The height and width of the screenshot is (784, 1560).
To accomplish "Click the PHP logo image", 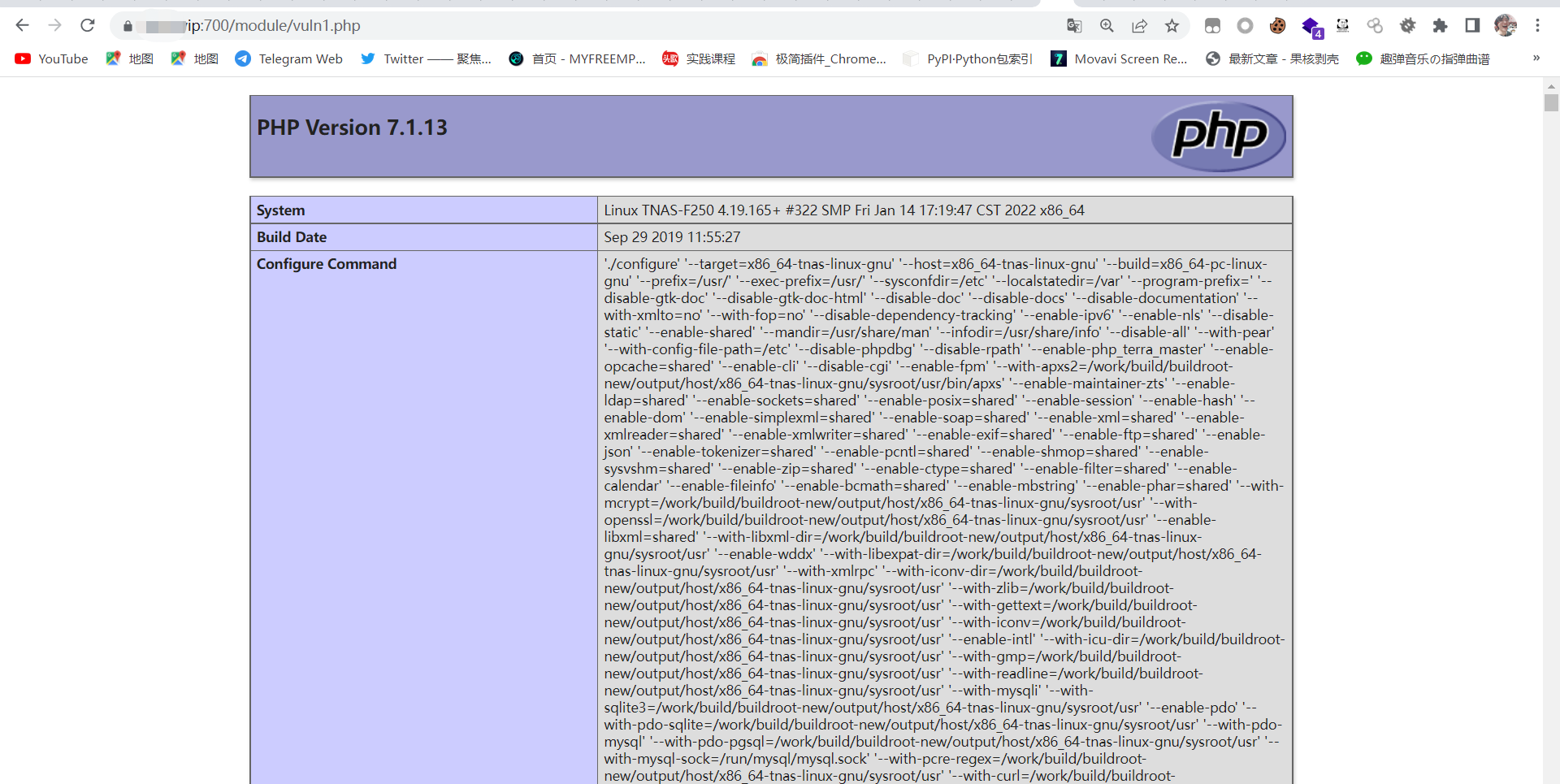I will (x=1218, y=136).
